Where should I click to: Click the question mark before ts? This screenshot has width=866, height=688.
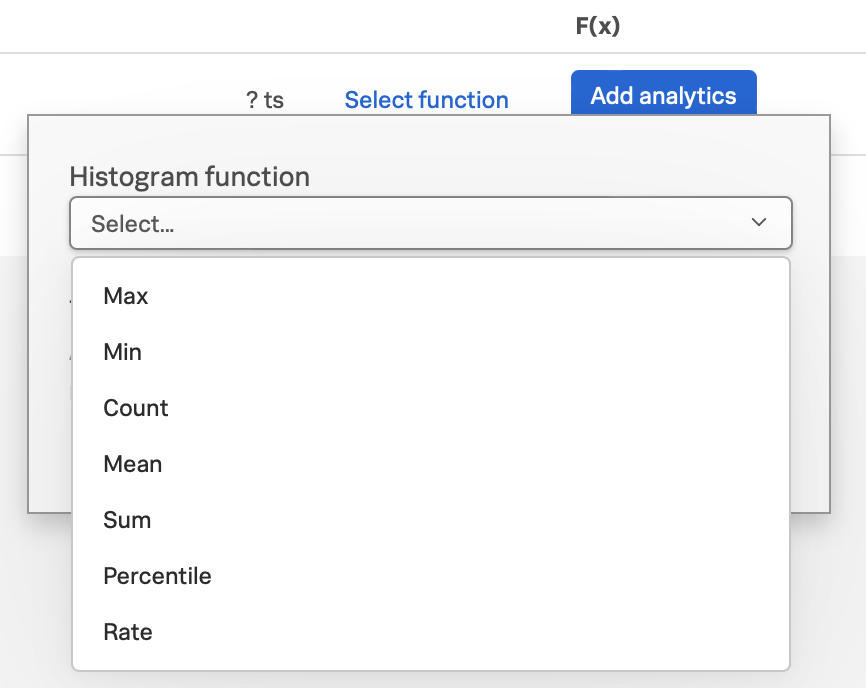point(252,100)
